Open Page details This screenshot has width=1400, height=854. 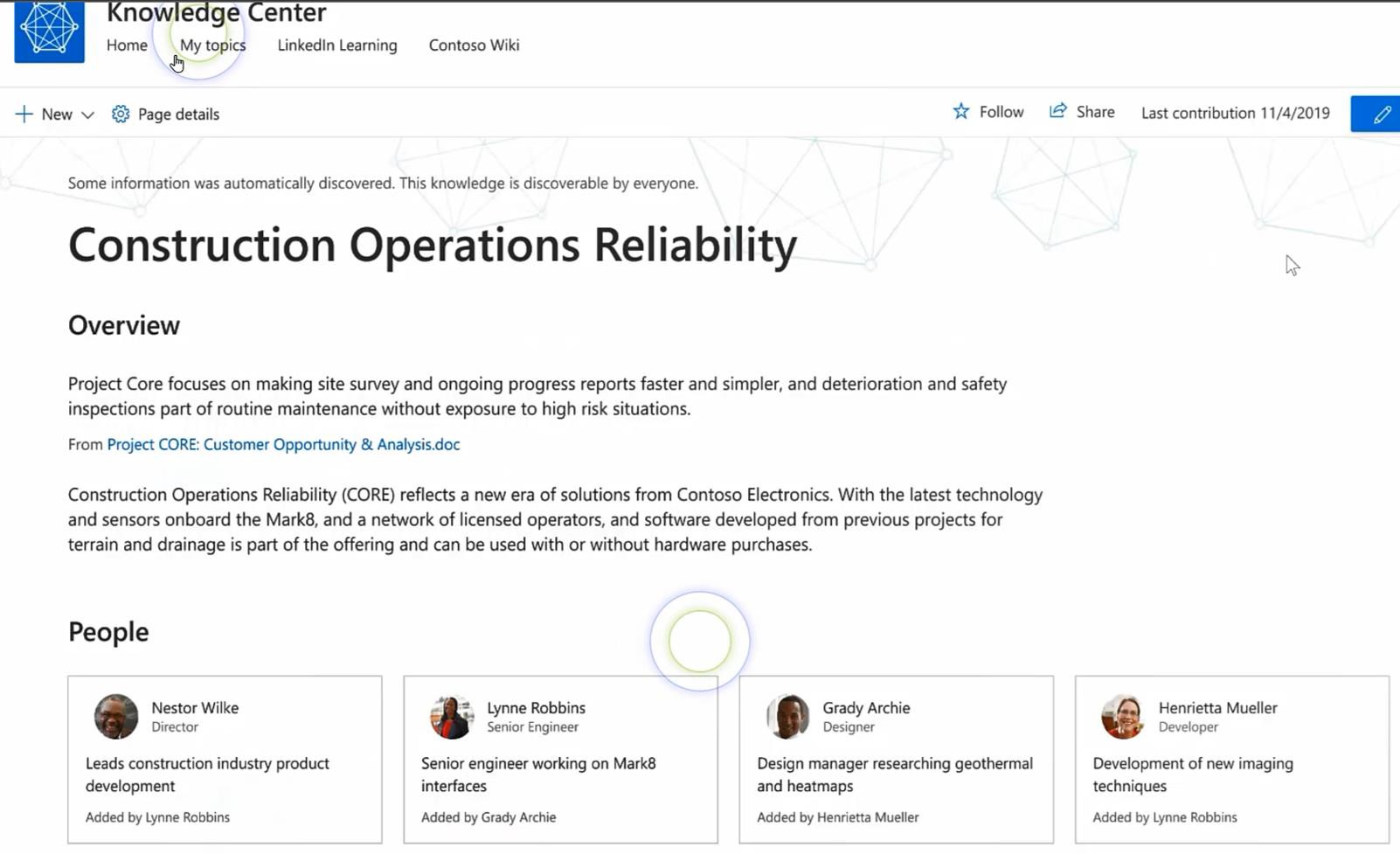pyautogui.click(x=165, y=115)
